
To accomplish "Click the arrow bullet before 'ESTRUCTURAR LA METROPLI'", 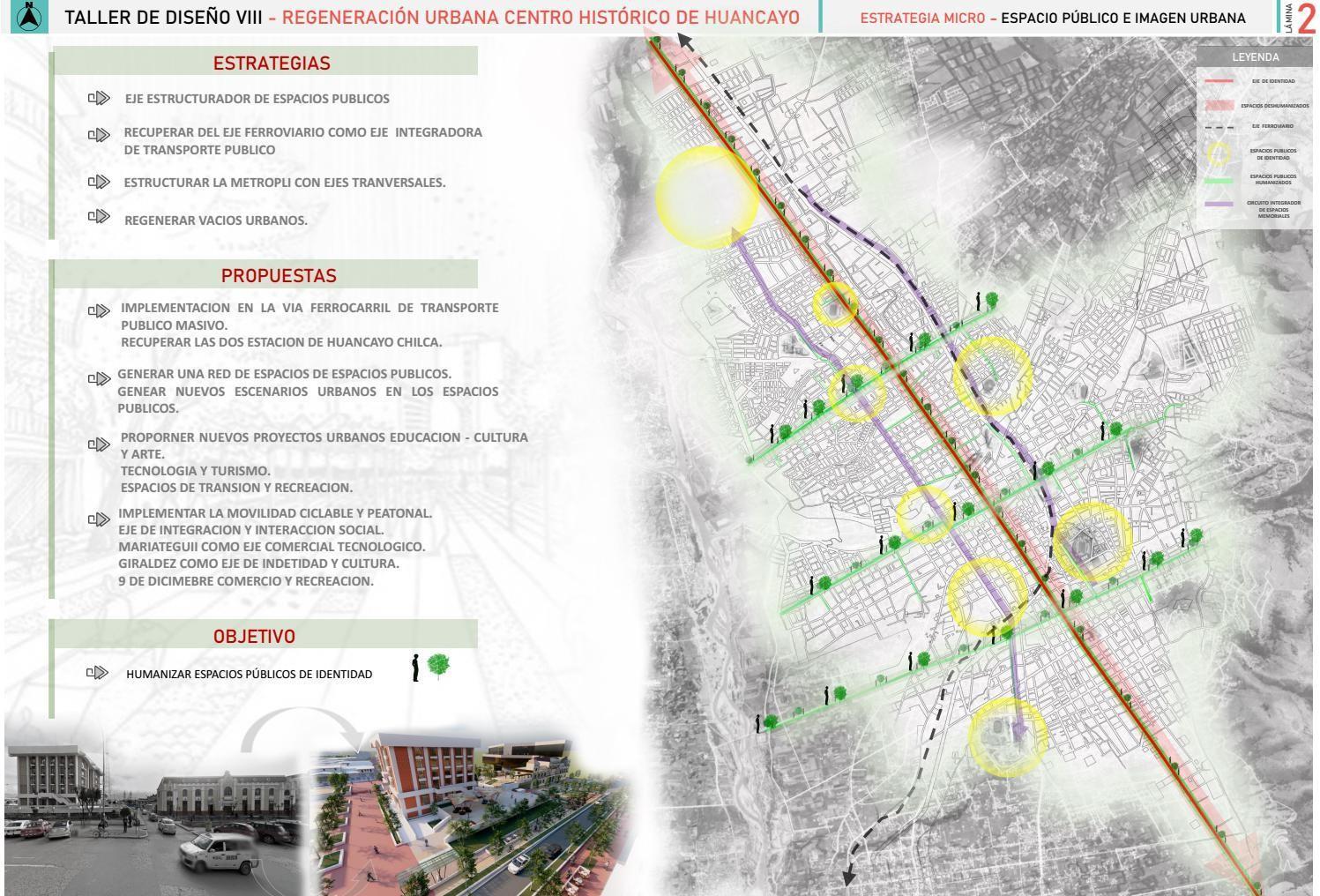I will click(x=99, y=182).
